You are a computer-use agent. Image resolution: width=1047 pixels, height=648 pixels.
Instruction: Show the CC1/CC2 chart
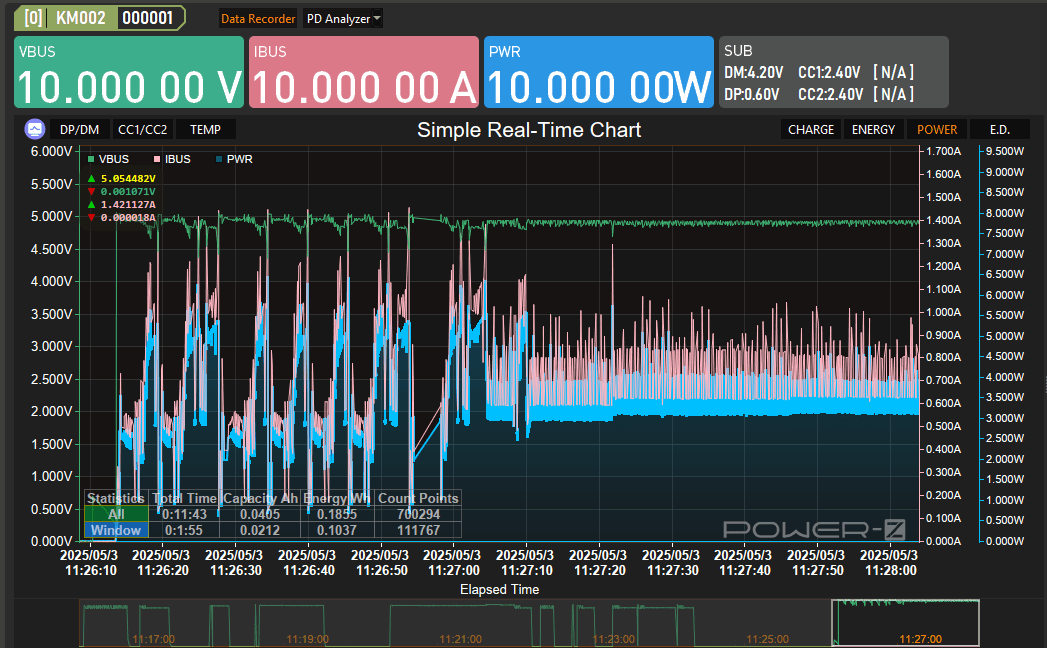(x=143, y=129)
